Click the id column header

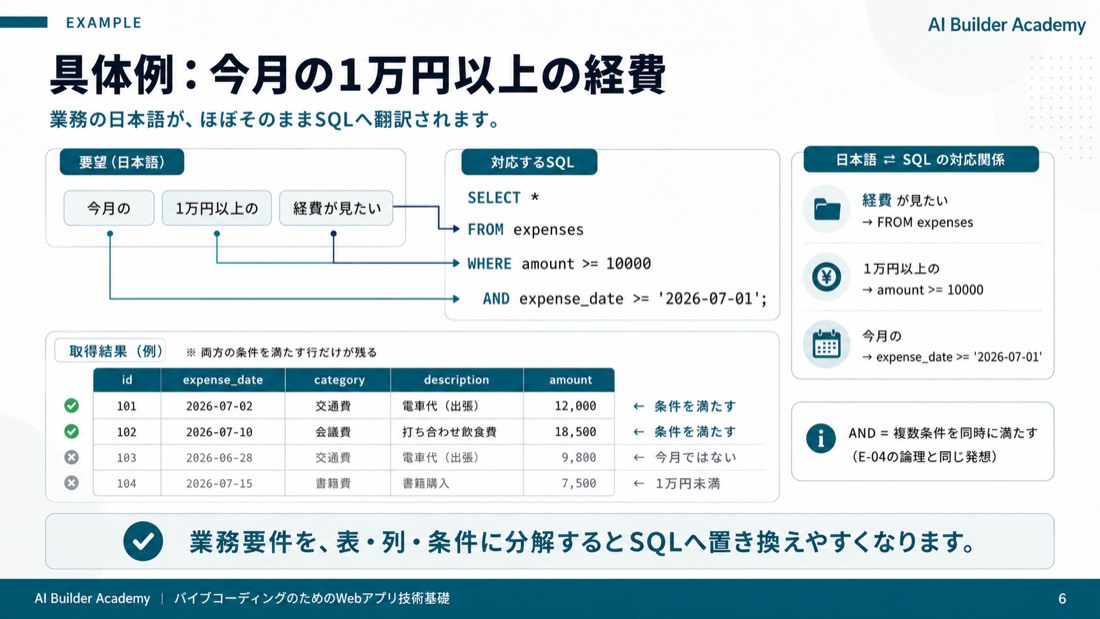click(x=127, y=380)
